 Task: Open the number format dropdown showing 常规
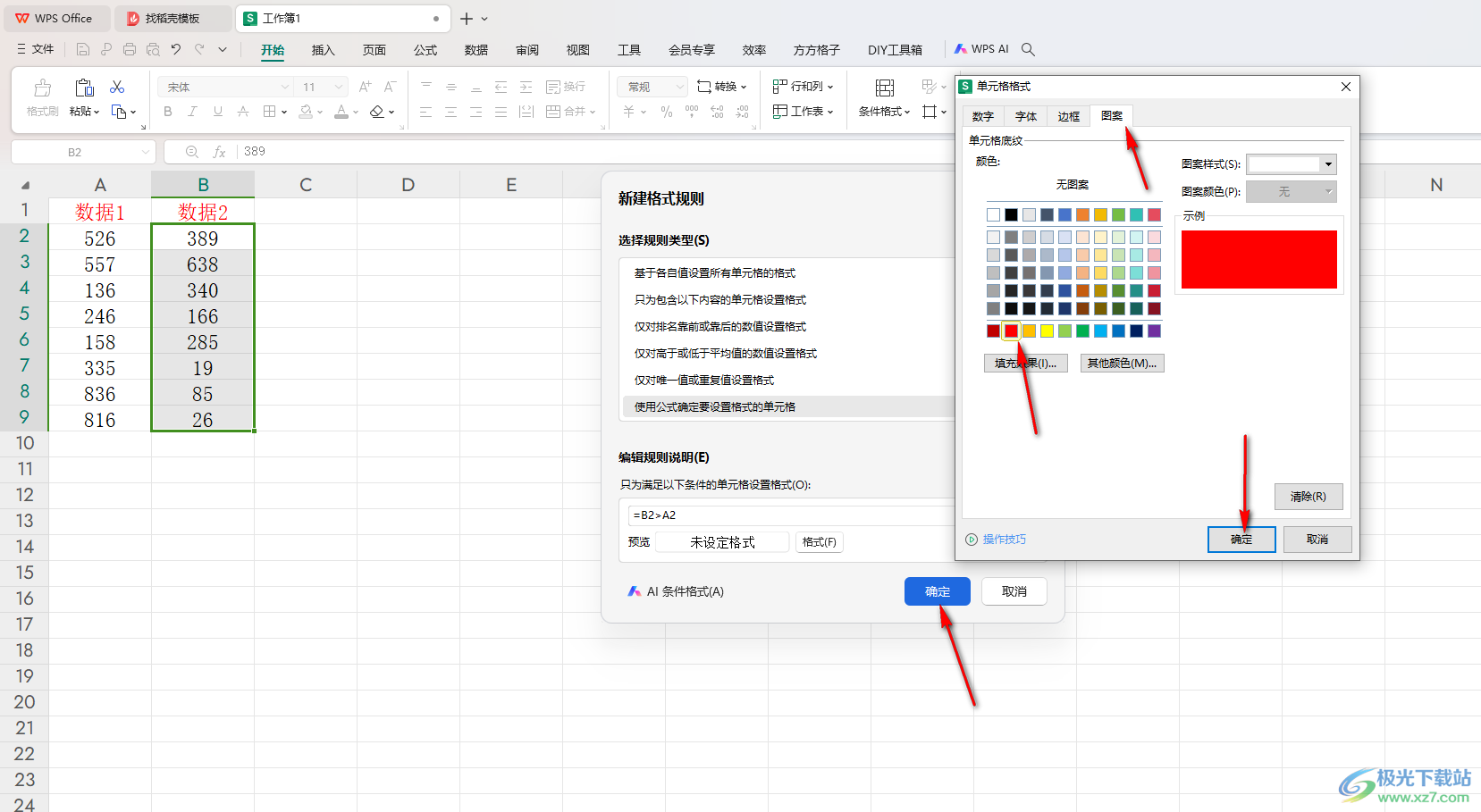[652, 87]
